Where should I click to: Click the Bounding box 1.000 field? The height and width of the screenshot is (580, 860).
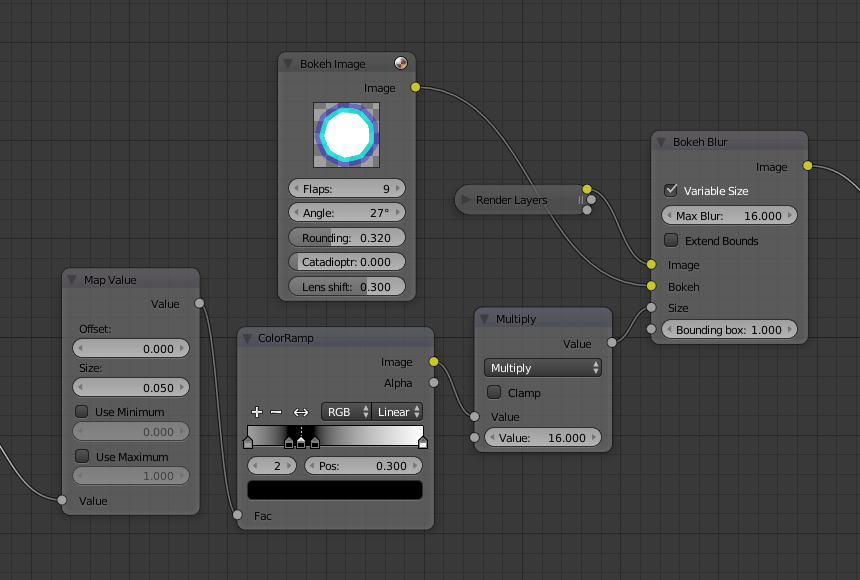pos(729,330)
